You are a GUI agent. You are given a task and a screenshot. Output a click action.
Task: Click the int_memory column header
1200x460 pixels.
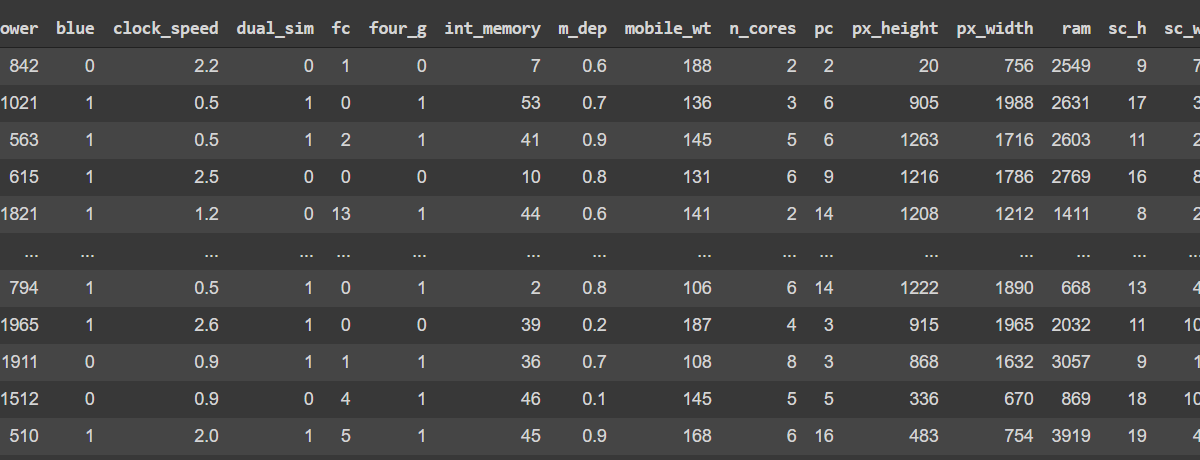493,28
